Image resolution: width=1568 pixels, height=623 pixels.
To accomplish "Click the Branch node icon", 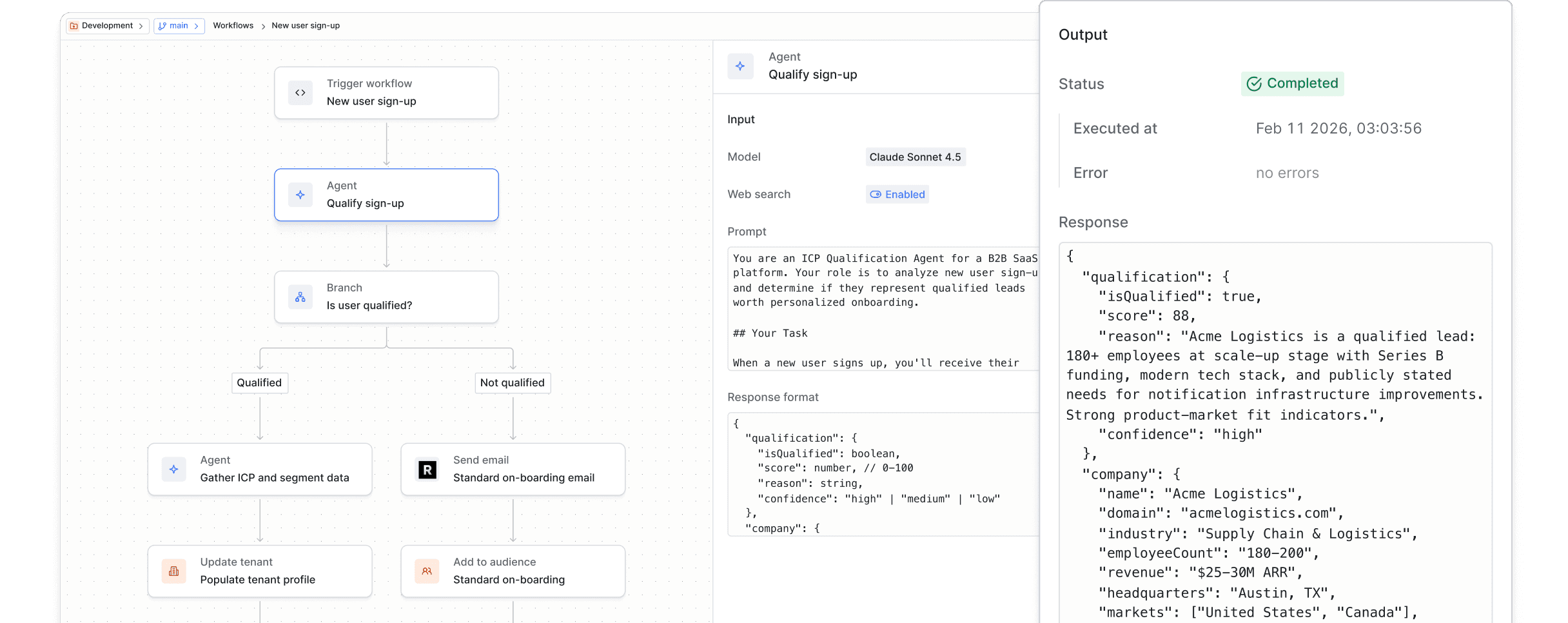I will (300, 297).
